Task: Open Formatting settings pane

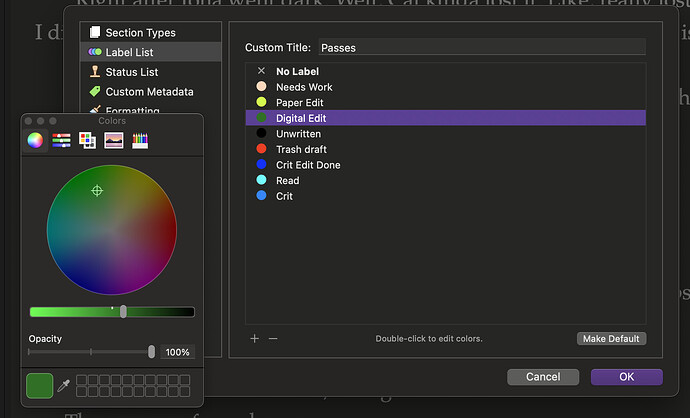Action: (x=151, y=109)
